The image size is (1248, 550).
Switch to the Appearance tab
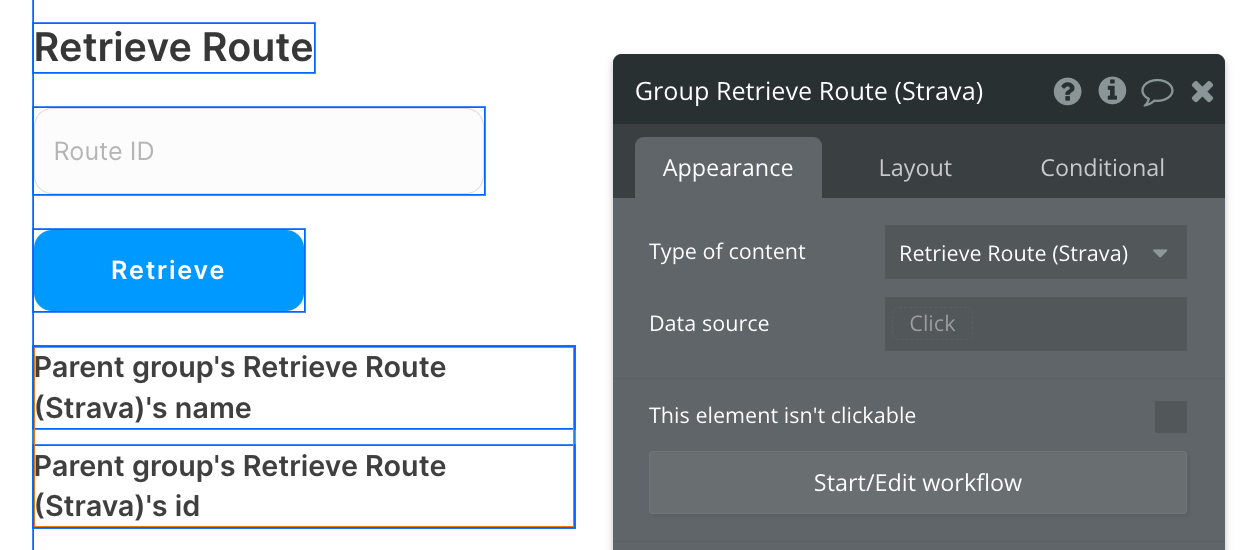coord(728,168)
